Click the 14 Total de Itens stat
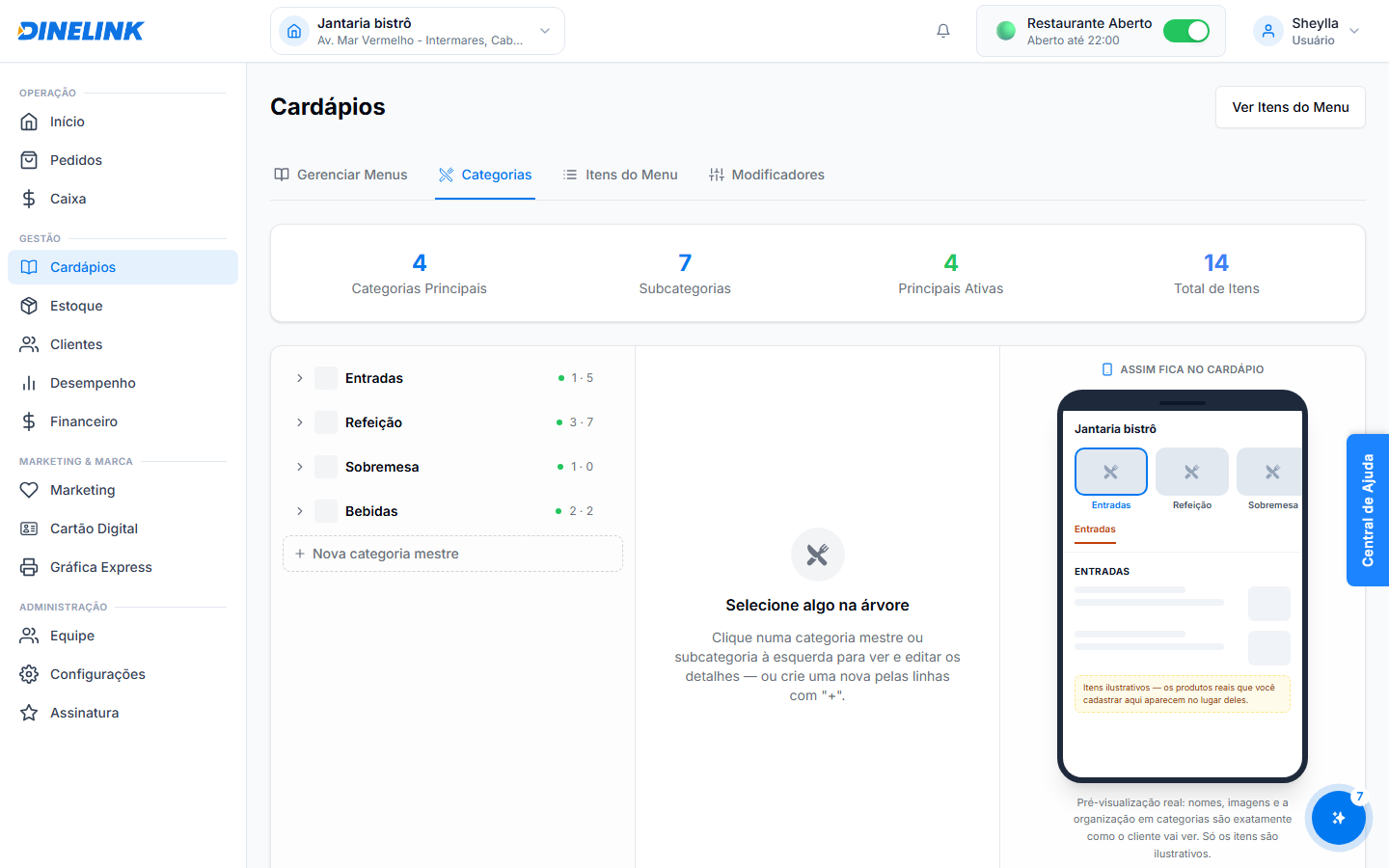The image size is (1389, 868). (1216, 274)
